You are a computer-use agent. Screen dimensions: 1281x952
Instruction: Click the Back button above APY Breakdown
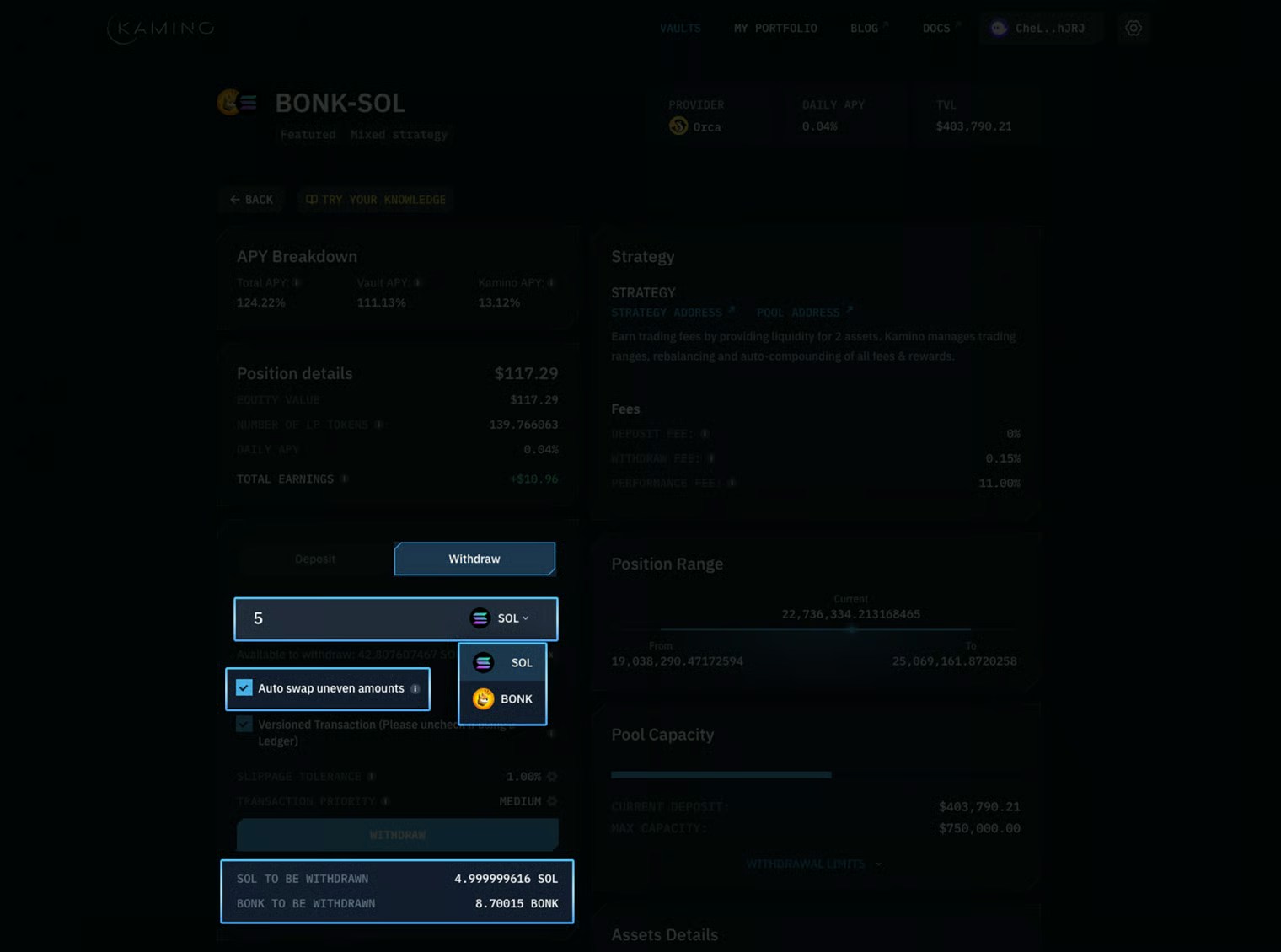pos(251,200)
